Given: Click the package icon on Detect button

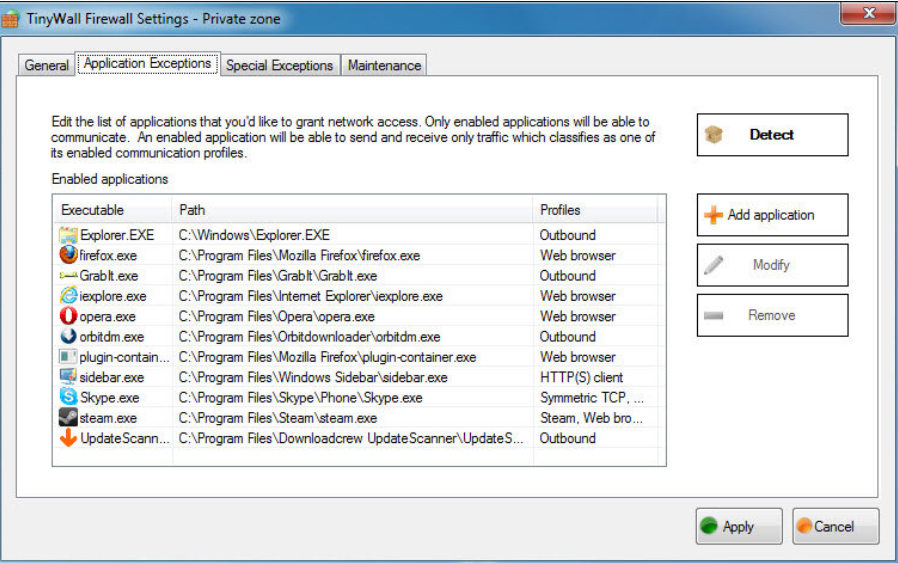Looking at the screenshot, I should click(x=714, y=135).
